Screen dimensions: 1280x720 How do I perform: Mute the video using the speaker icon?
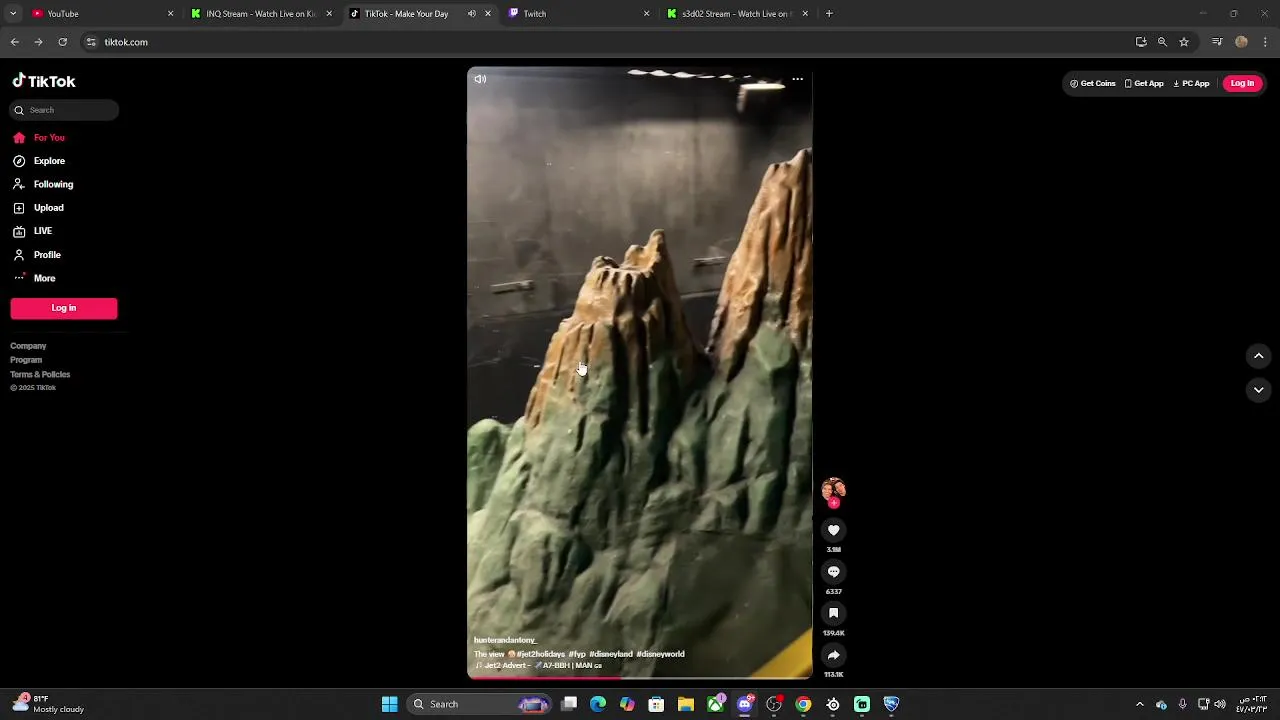tap(480, 79)
